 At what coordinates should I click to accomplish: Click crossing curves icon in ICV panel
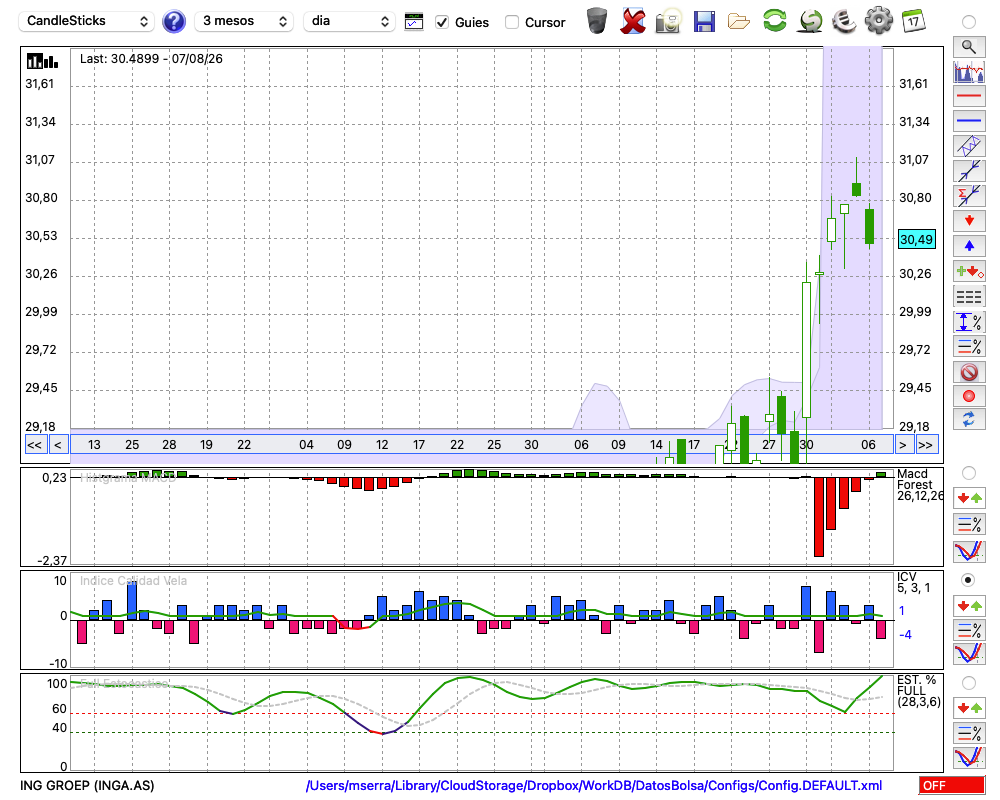[x=969, y=655]
